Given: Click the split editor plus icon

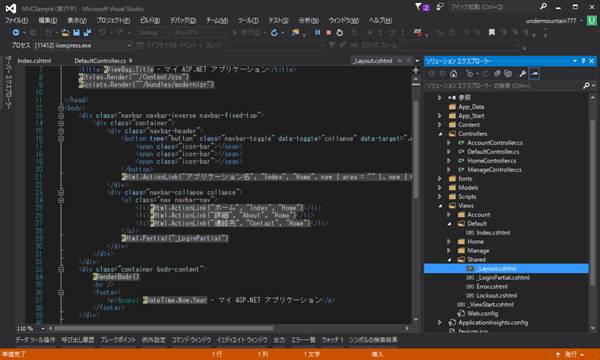Looking at the screenshot, I should pos(416,70).
